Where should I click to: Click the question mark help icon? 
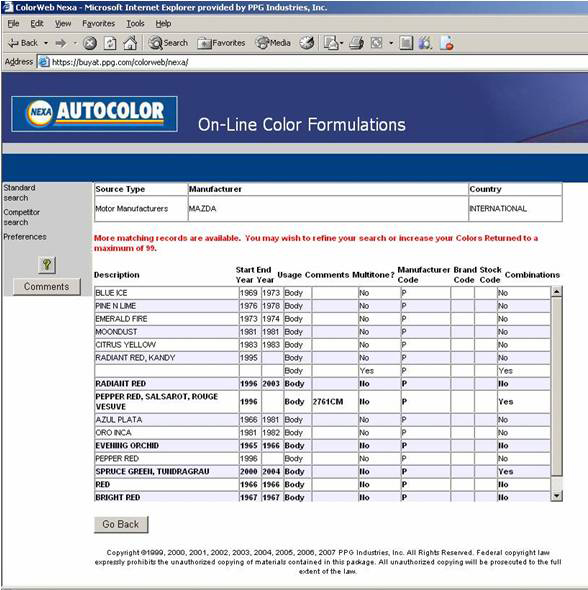(47, 265)
